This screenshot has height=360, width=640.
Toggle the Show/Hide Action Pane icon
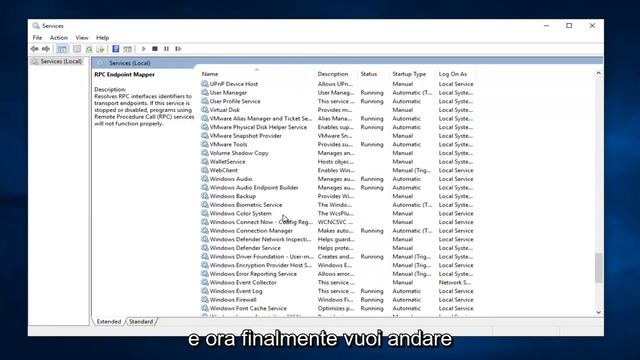point(127,49)
